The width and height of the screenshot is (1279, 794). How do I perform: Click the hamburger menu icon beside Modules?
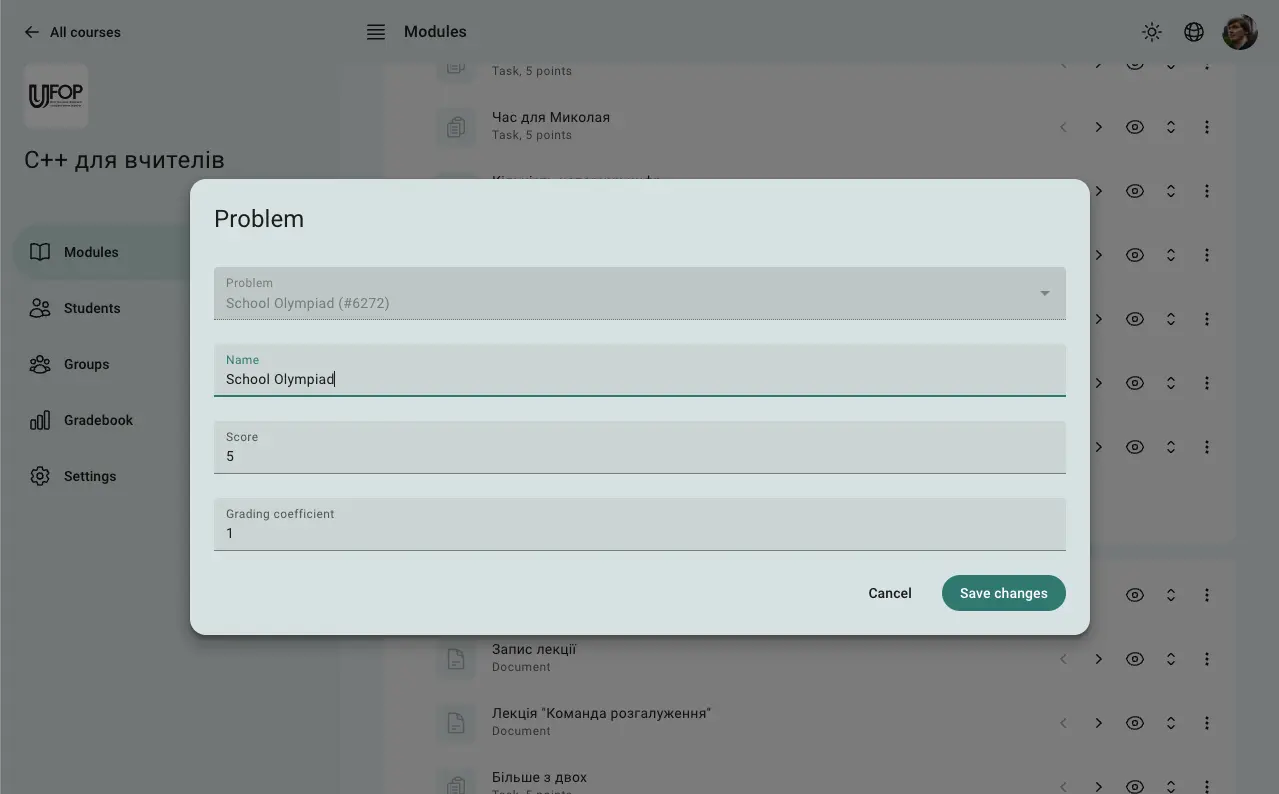376,32
